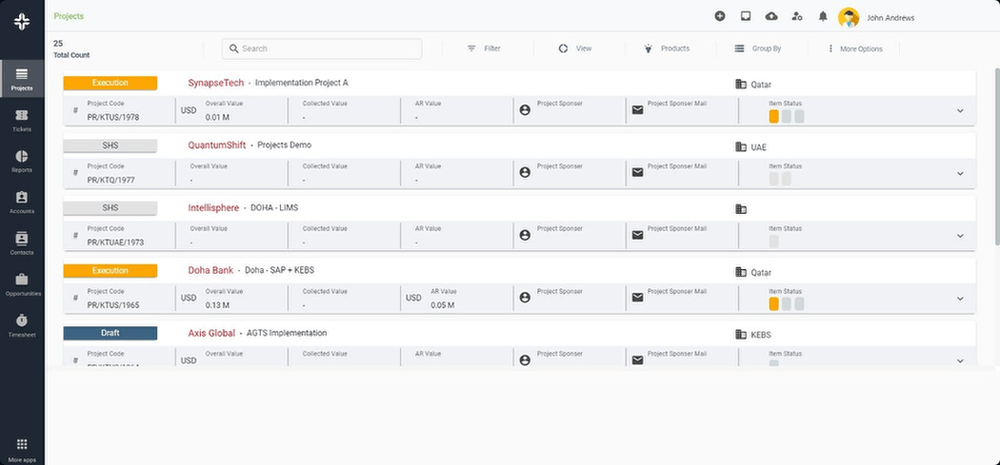Expand the SynapseTech project row
This screenshot has width=1000, height=465.
[960, 110]
